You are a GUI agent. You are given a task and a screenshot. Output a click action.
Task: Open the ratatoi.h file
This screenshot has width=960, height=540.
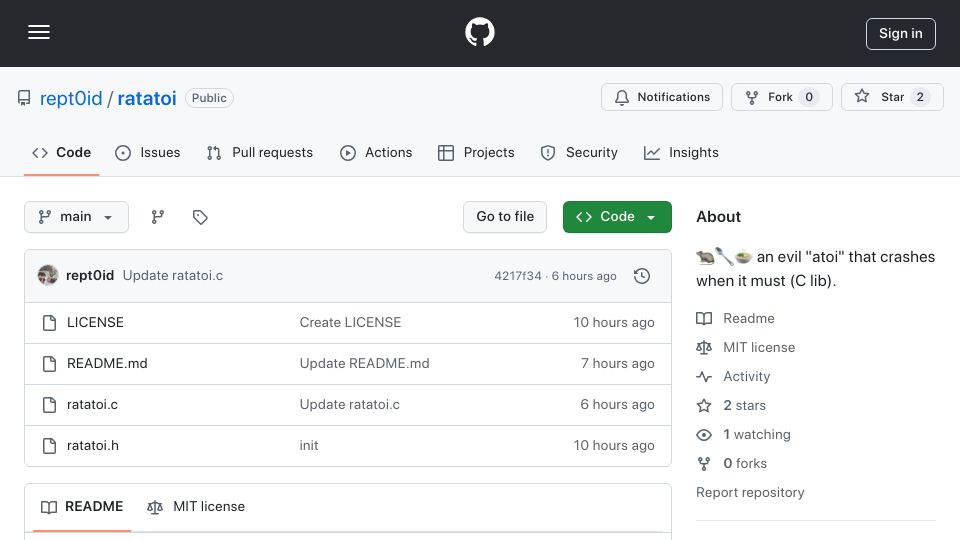(93, 446)
